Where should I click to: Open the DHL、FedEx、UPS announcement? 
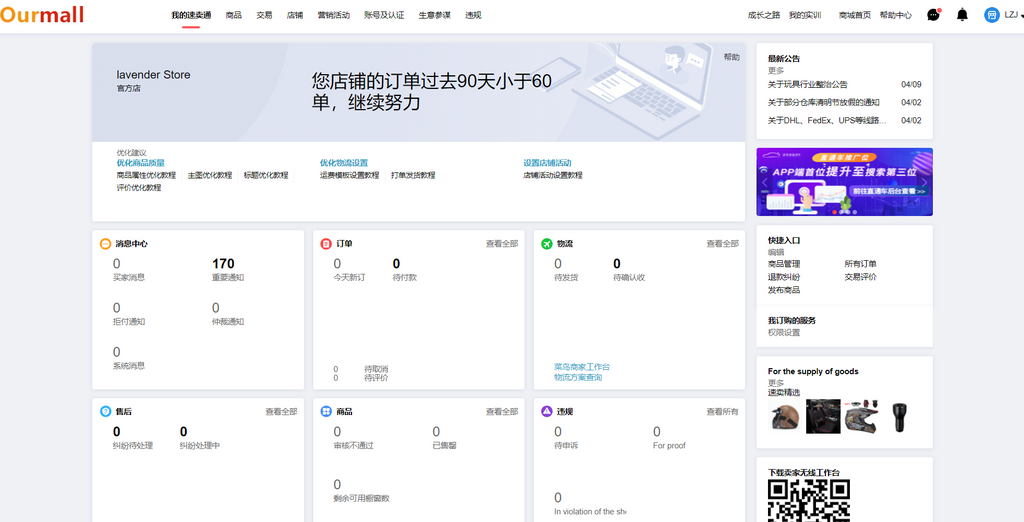point(827,120)
